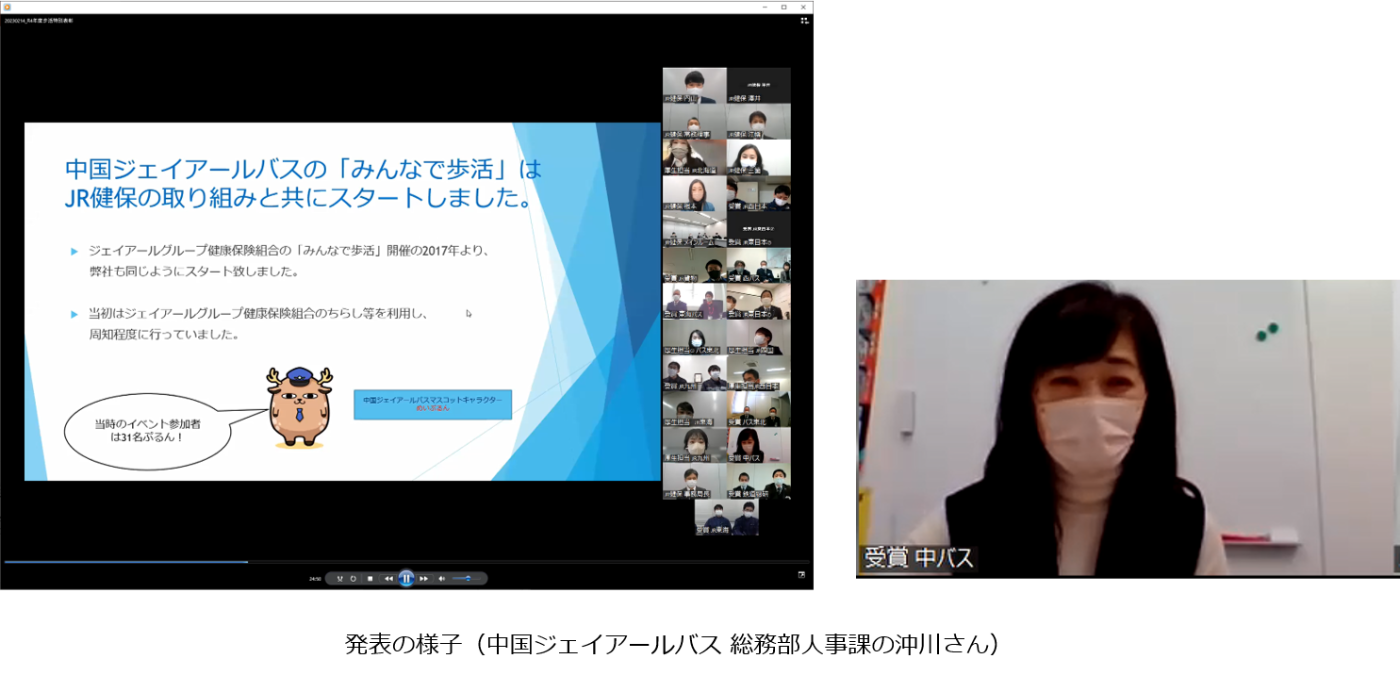Toggle shuffle in the player control bar
This screenshot has height=676, width=1400.
[340, 578]
